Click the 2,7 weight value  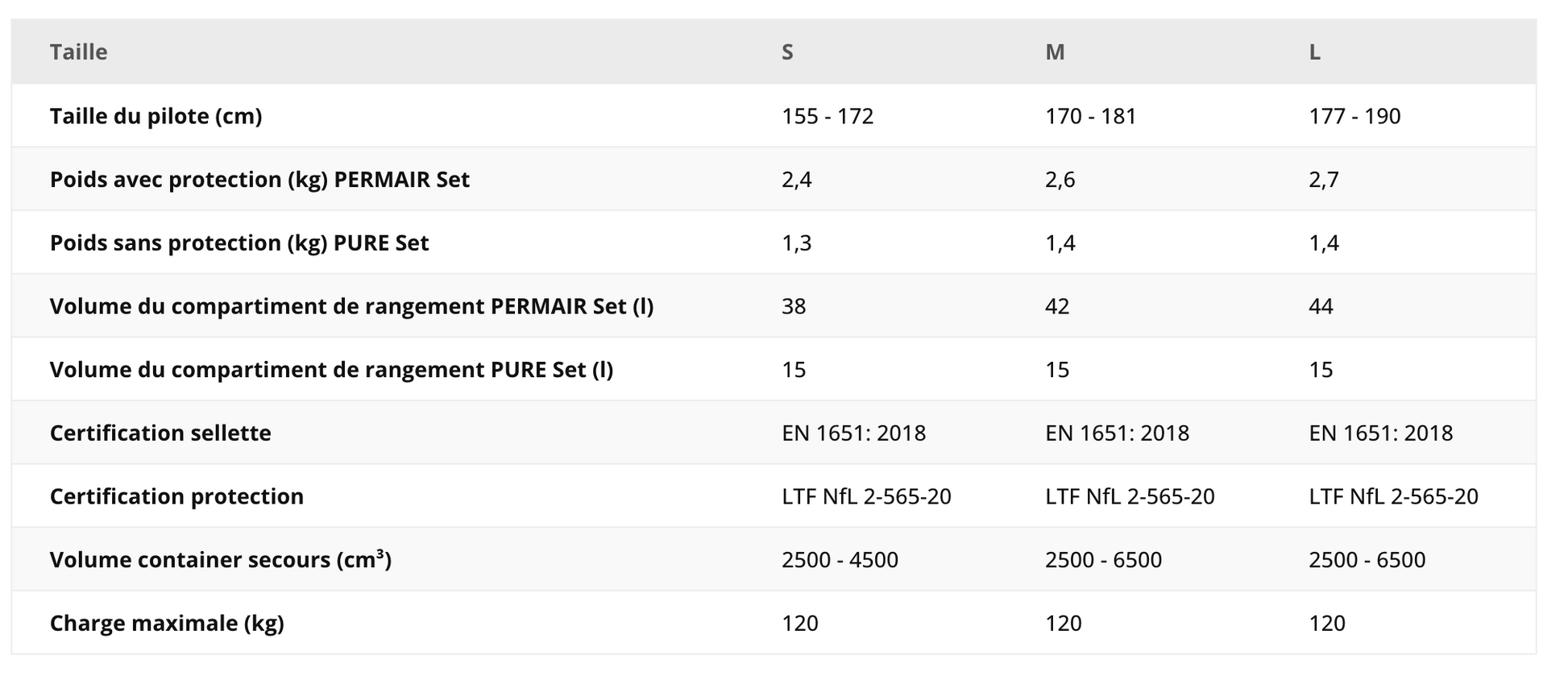[x=1323, y=179]
